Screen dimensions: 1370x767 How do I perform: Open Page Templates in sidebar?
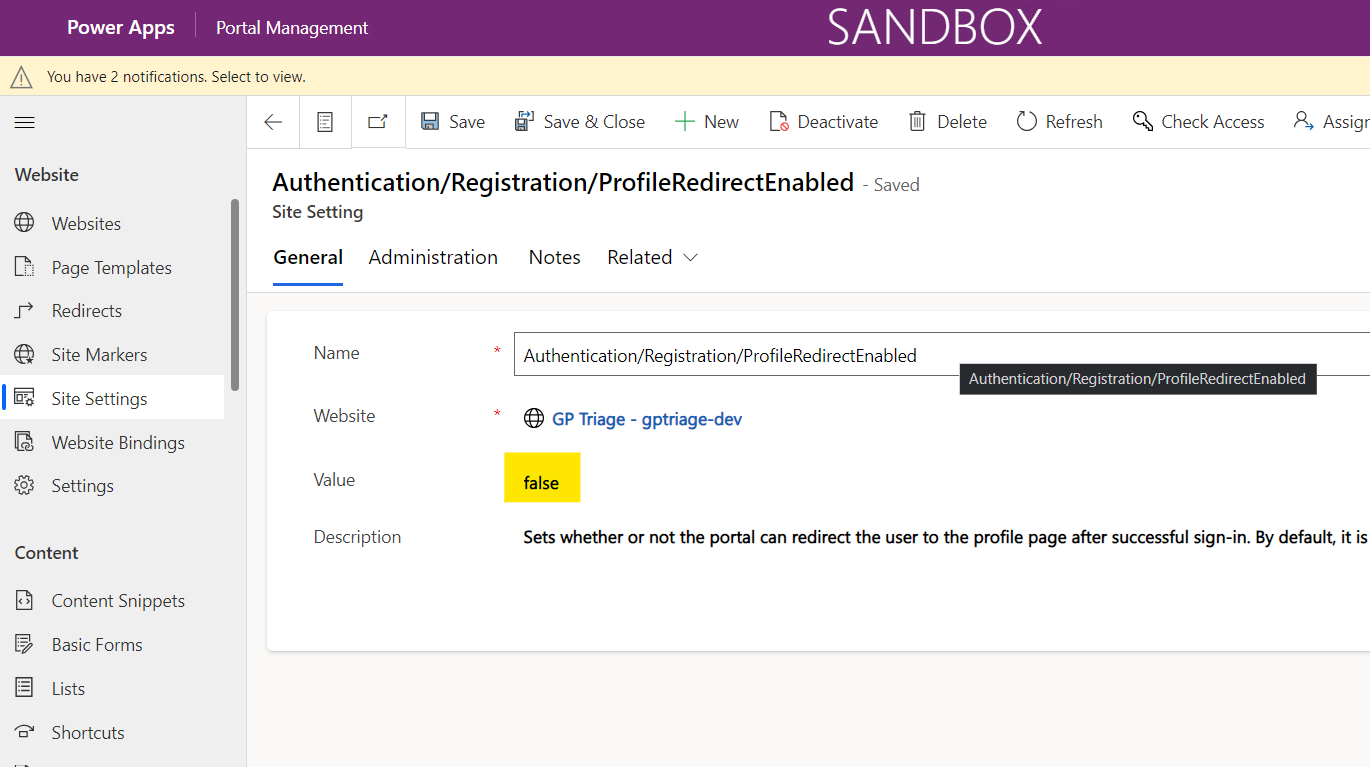[x=112, y=268]
